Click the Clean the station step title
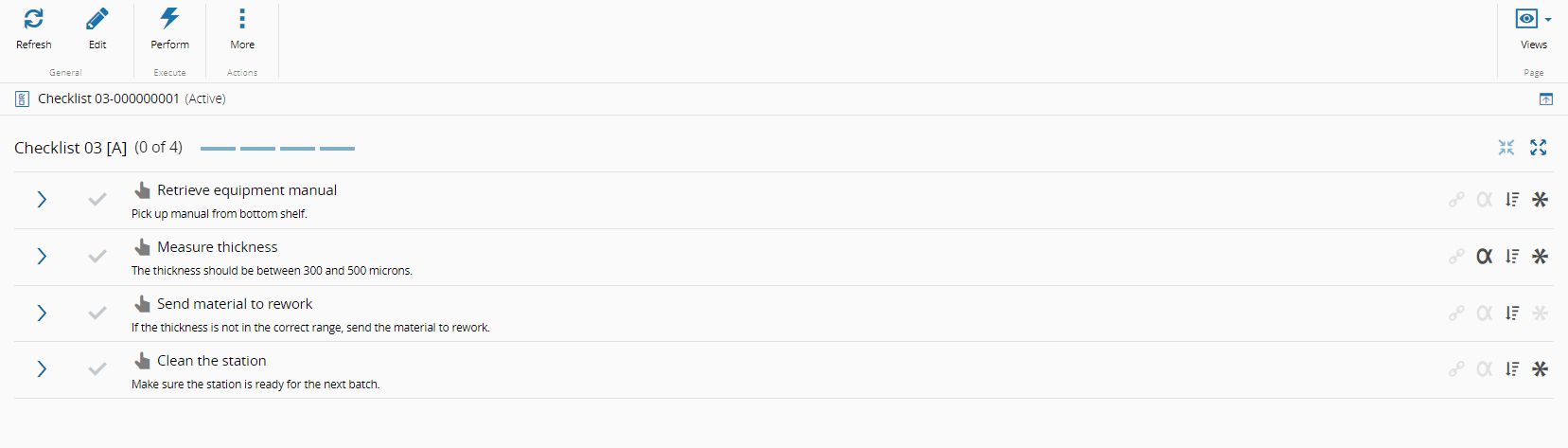 tap(211, 361)
